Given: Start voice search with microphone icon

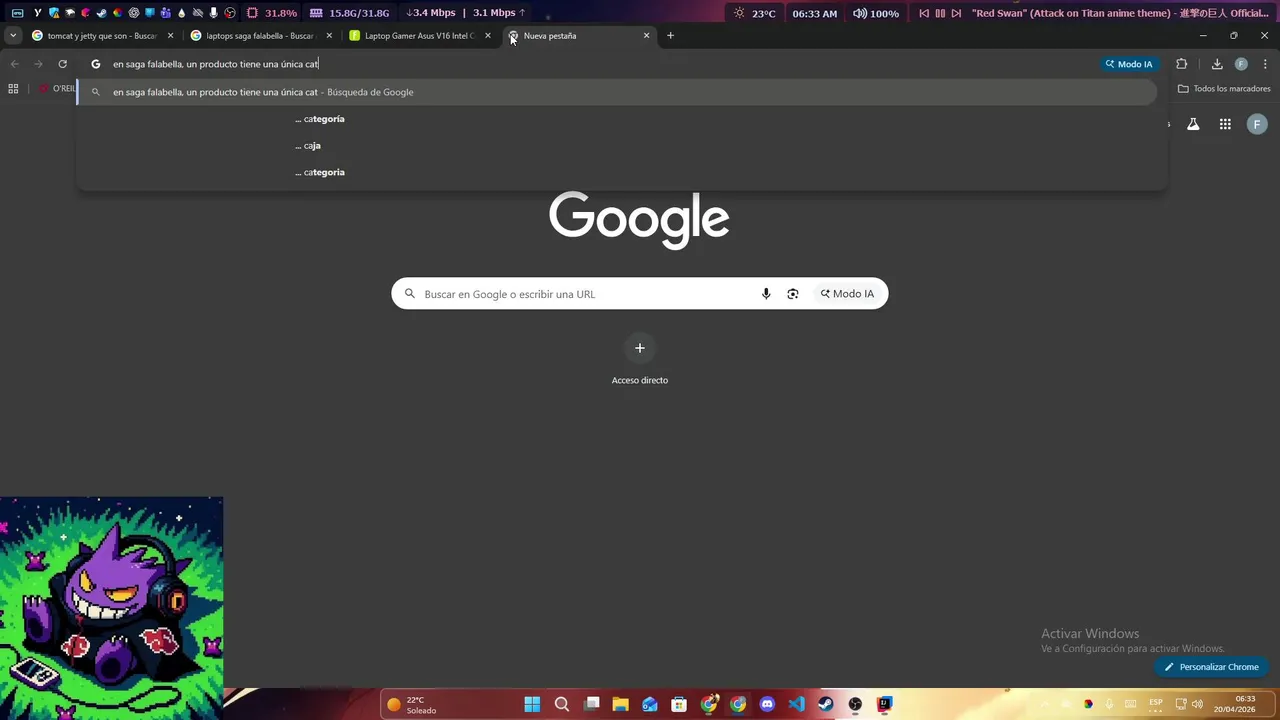Looking at the screenshot, I should click(x=766, y=294).
